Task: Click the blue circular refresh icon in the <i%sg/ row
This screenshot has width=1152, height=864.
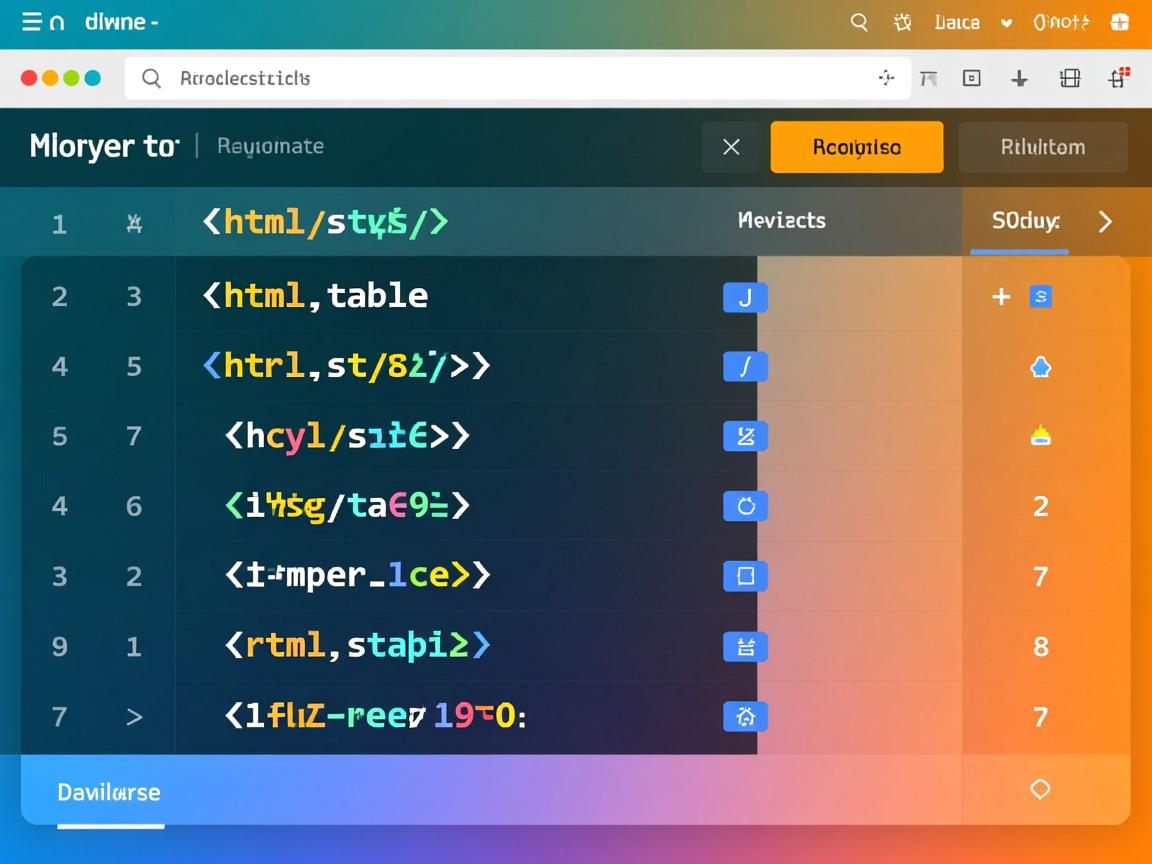Action: pyautogui.click(x=745, y=506)
